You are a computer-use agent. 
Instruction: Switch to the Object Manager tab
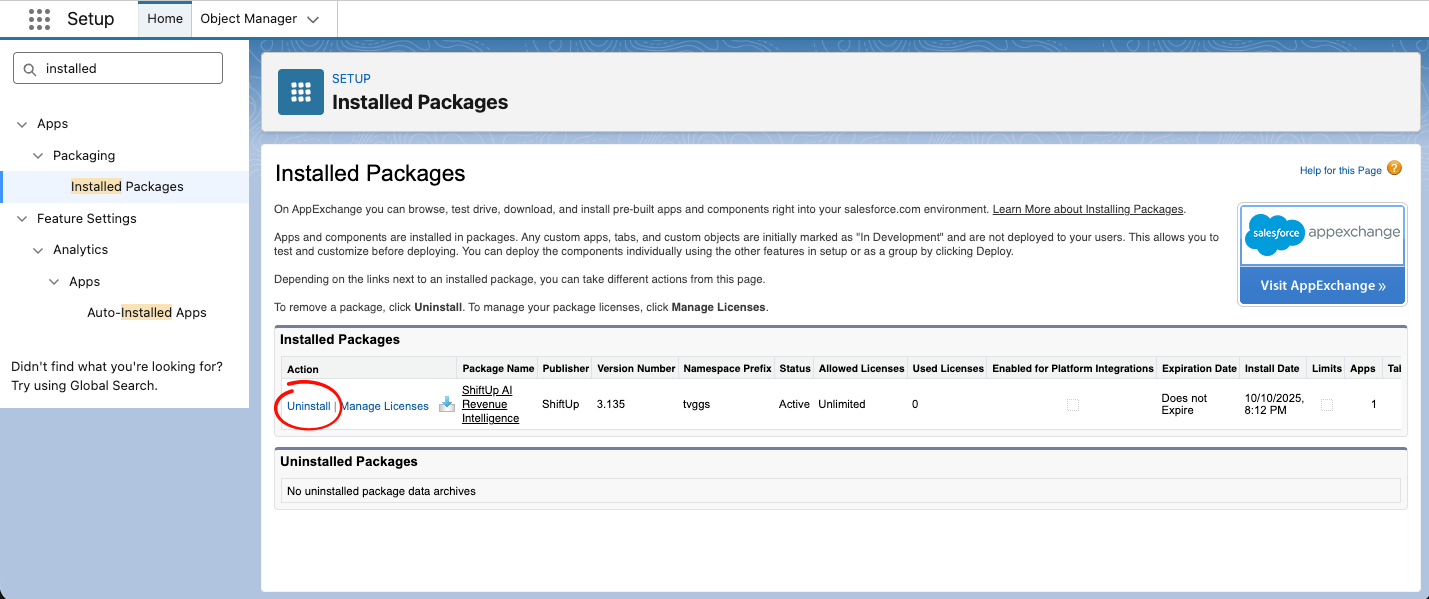tap(249, 19)
